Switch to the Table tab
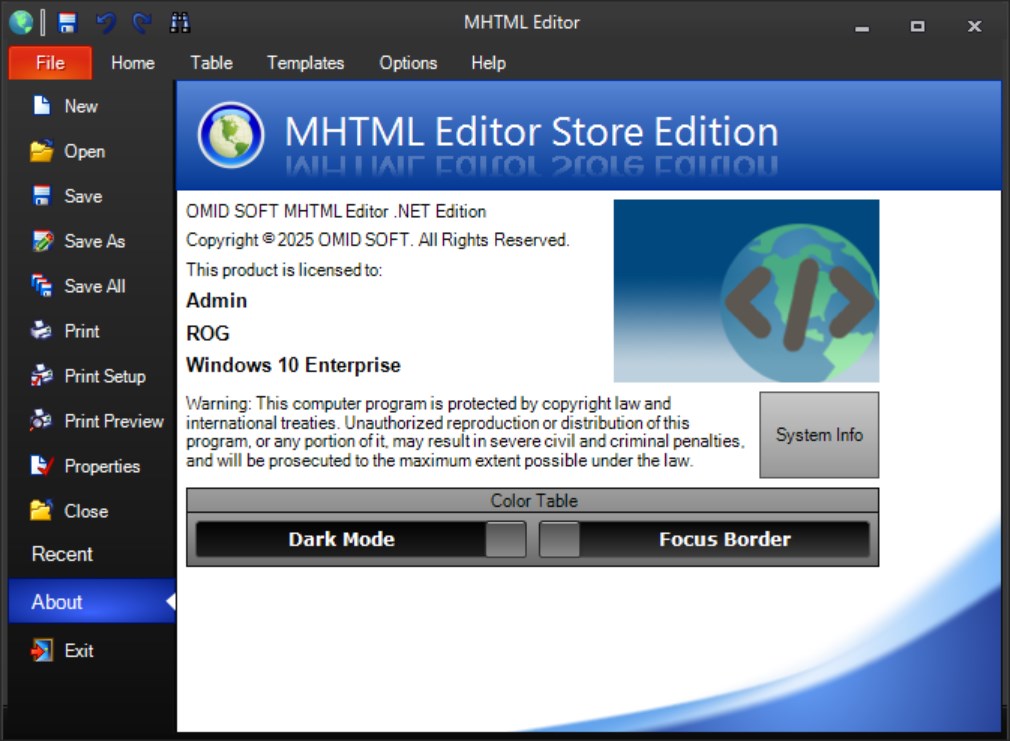This screenshot has width=1010, height=741. pyautogui.click(x=211, y=63)
